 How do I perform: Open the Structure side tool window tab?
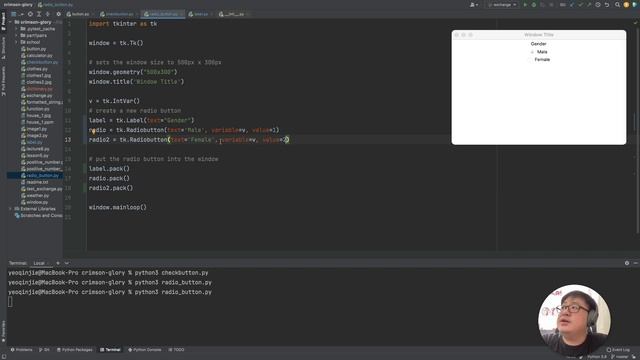tap(3, 48)
